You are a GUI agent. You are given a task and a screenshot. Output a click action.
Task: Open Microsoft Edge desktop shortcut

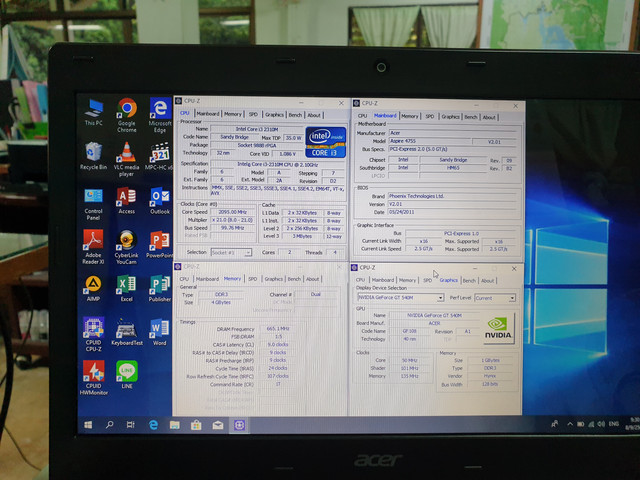(x=160, y=115)
